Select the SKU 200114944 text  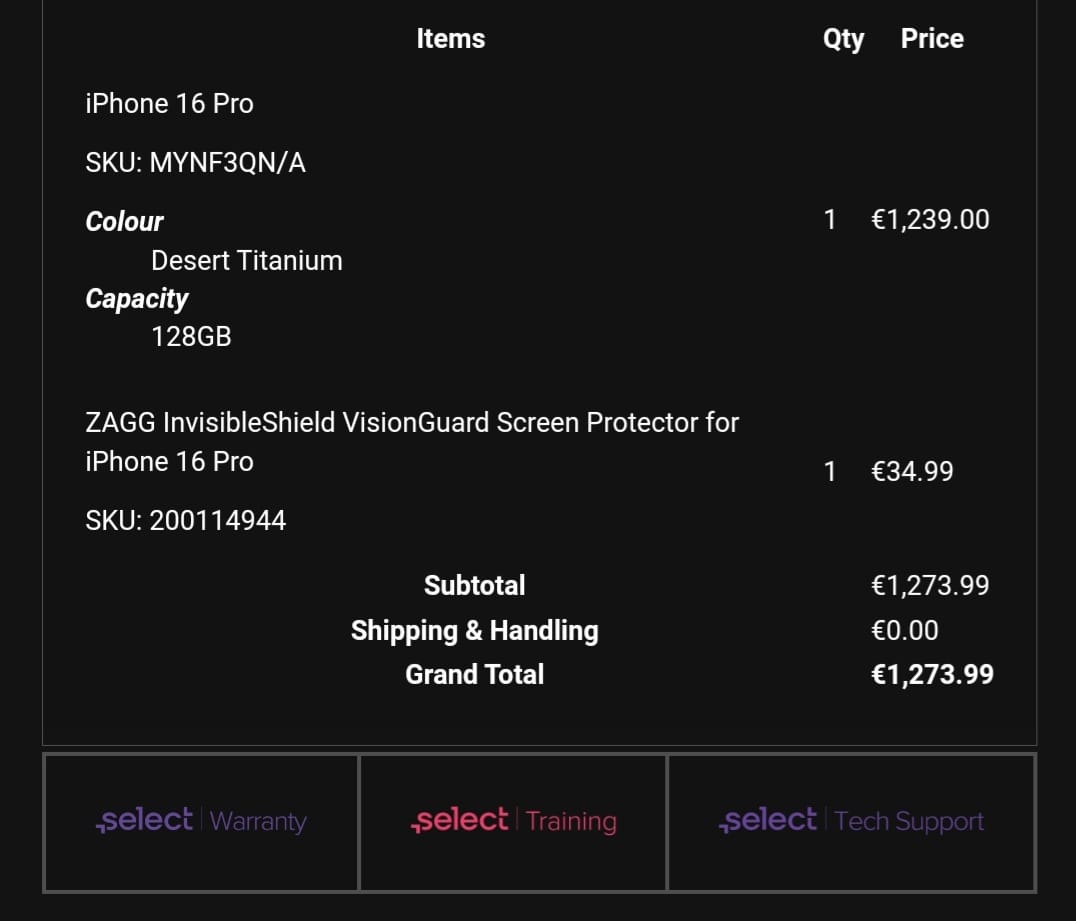coord(185,520)
